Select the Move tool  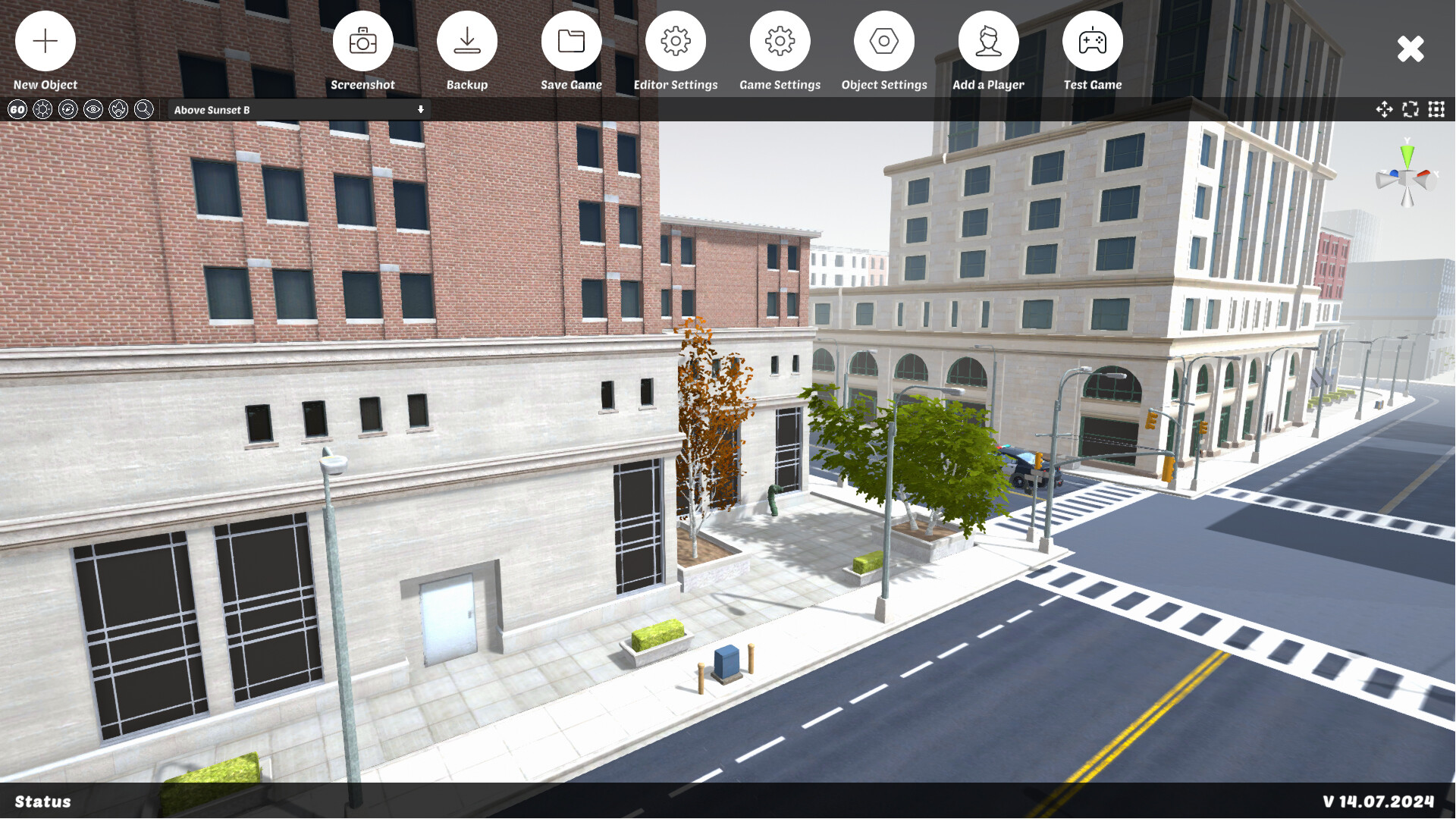pyautogui.click(x=1385, y=109)
